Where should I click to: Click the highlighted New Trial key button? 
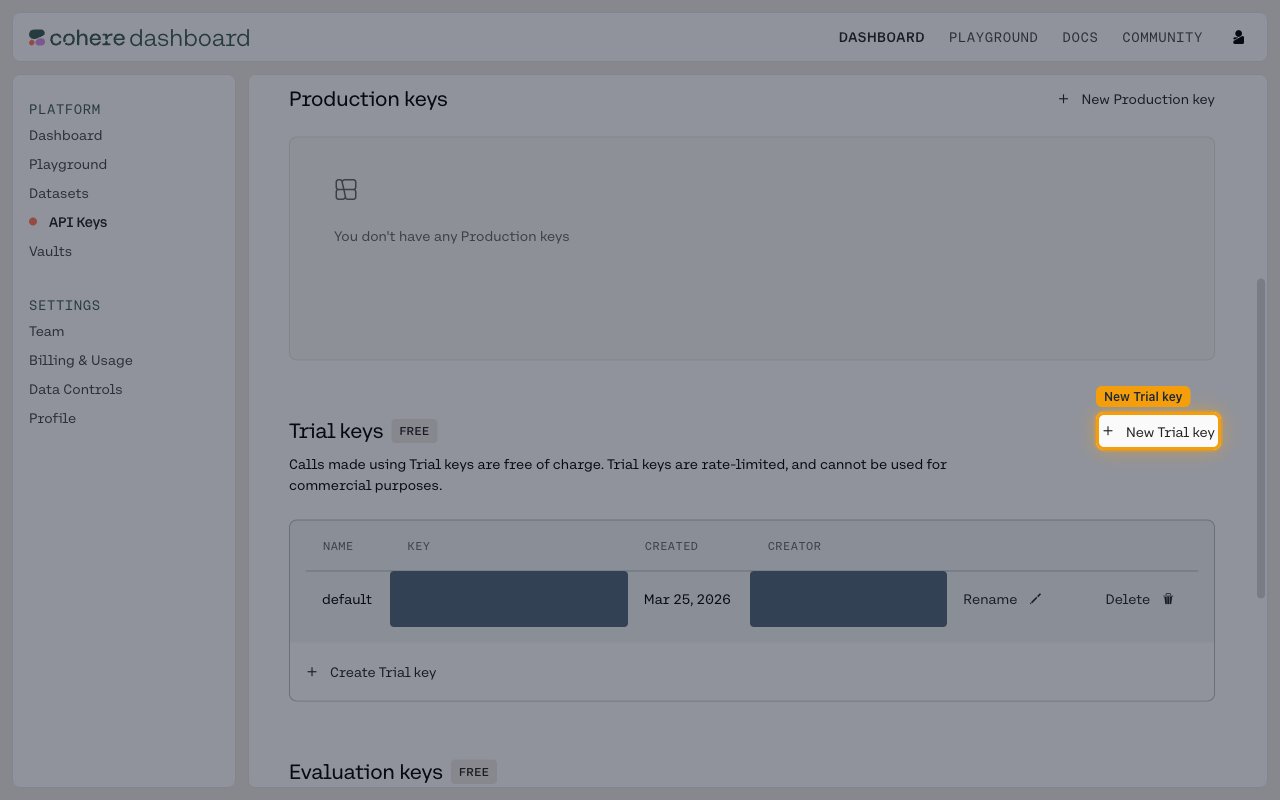pyautogui.click(x=1158, y=432)
